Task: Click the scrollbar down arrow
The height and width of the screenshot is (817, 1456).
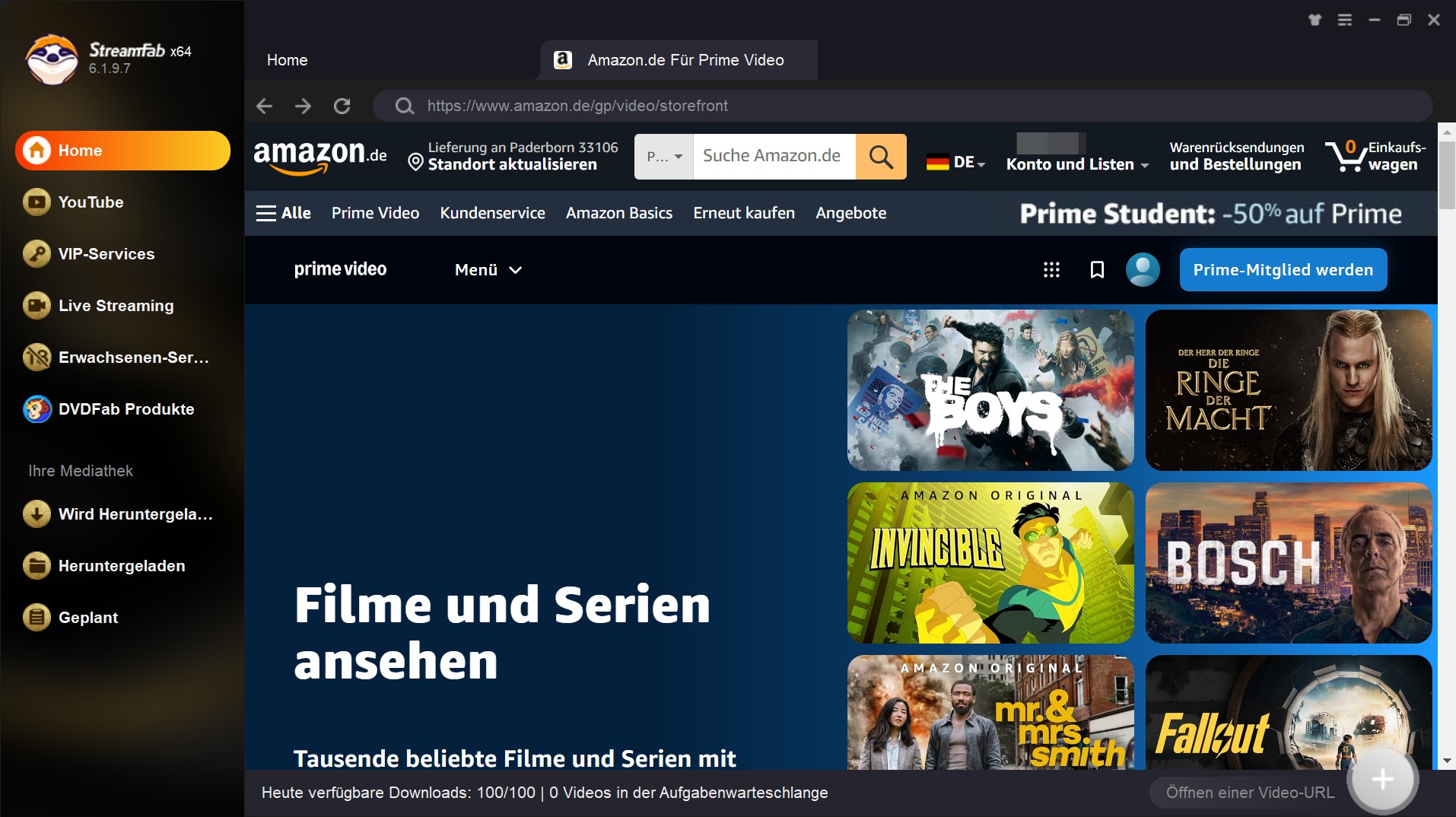Action: [x=1447, y=761]
